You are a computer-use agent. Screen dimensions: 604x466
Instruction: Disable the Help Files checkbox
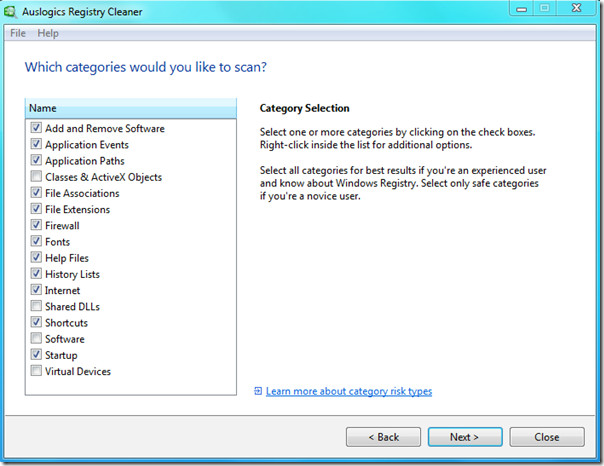point(36,257)
